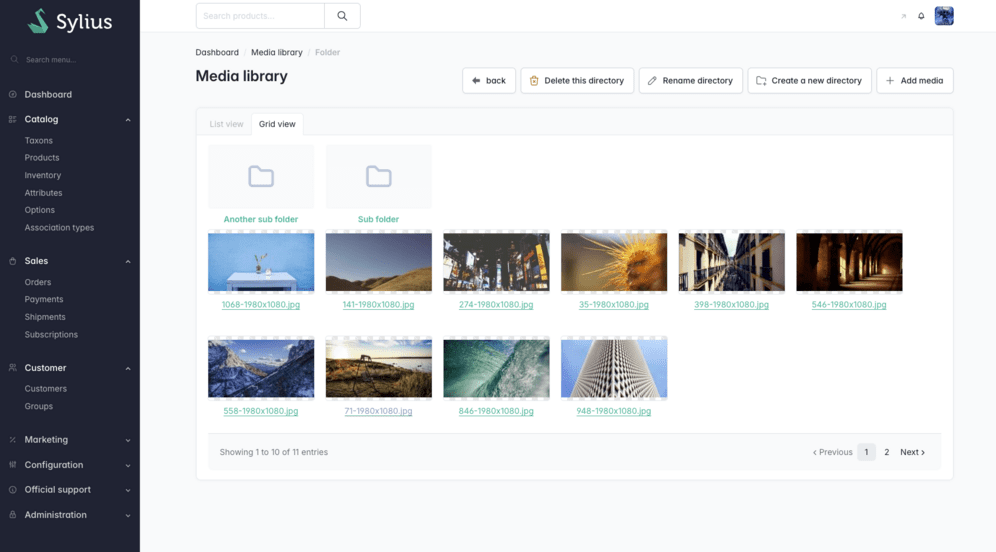
Task: Go to Next page
Action: 912,452
